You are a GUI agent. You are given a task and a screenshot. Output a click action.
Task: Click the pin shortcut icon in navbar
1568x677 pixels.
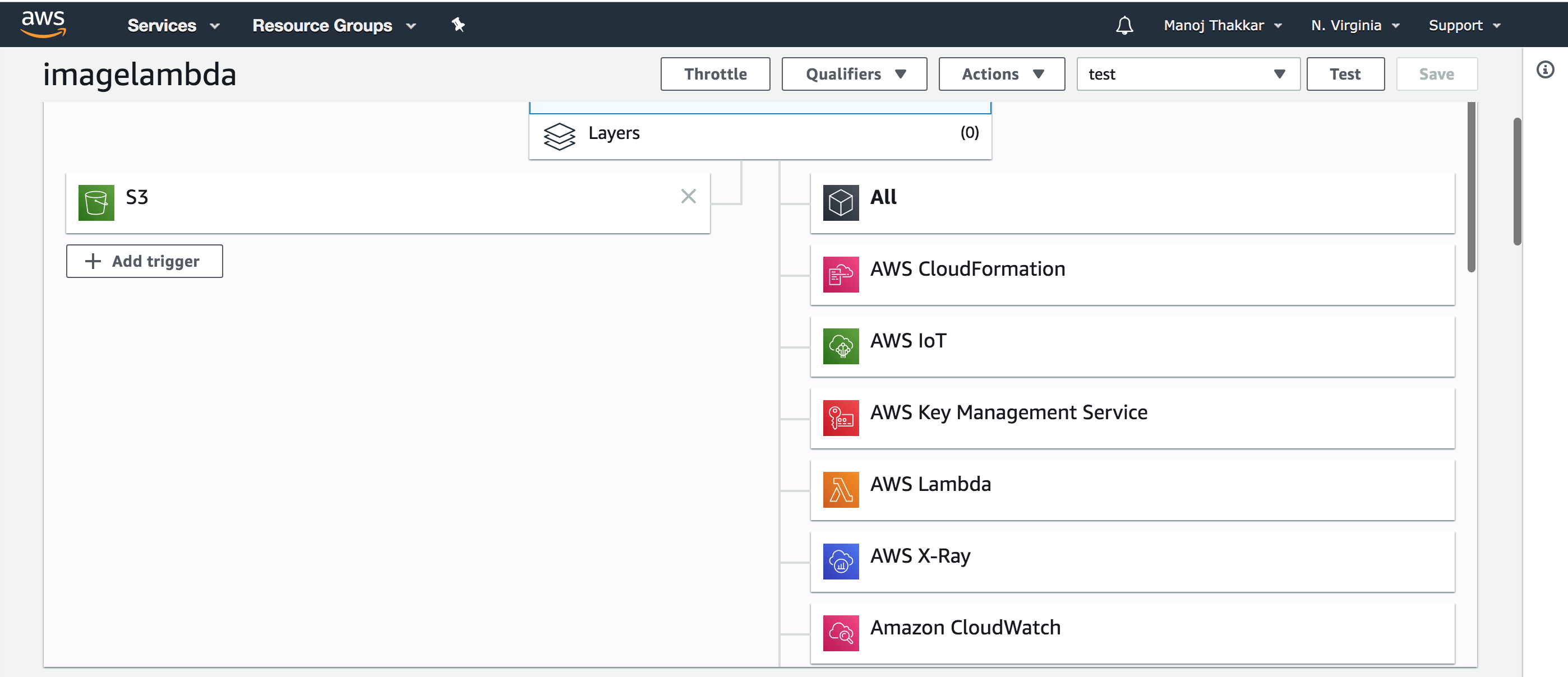(x=458, y=25)
